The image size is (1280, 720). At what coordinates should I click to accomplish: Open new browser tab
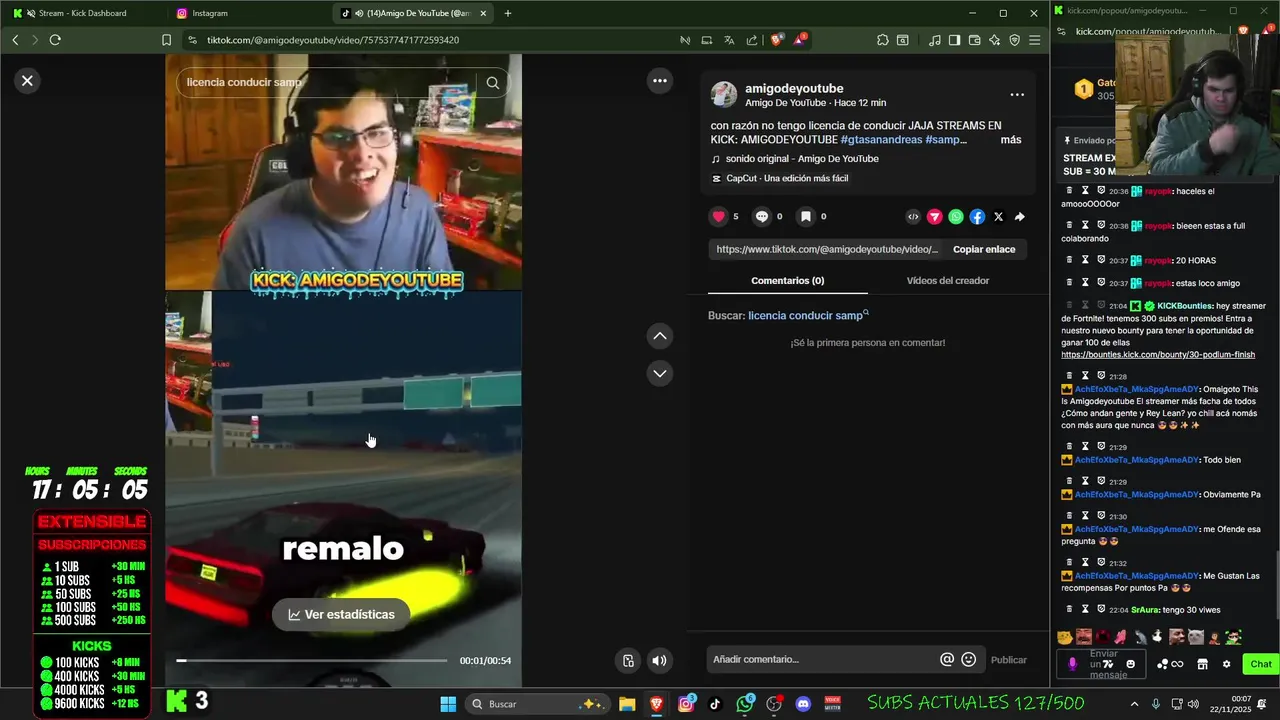tap(508, 13)
